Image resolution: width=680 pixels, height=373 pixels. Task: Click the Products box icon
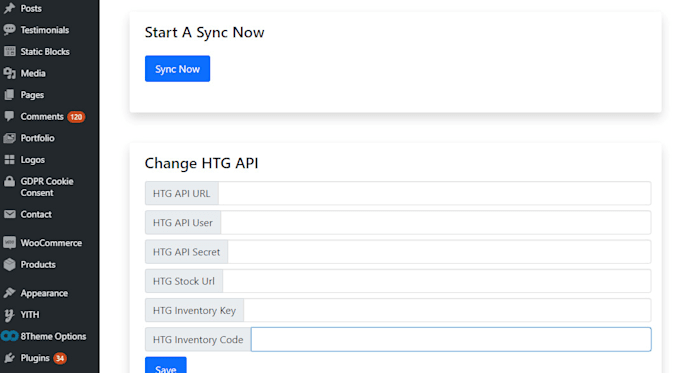[x=9, y=264]
